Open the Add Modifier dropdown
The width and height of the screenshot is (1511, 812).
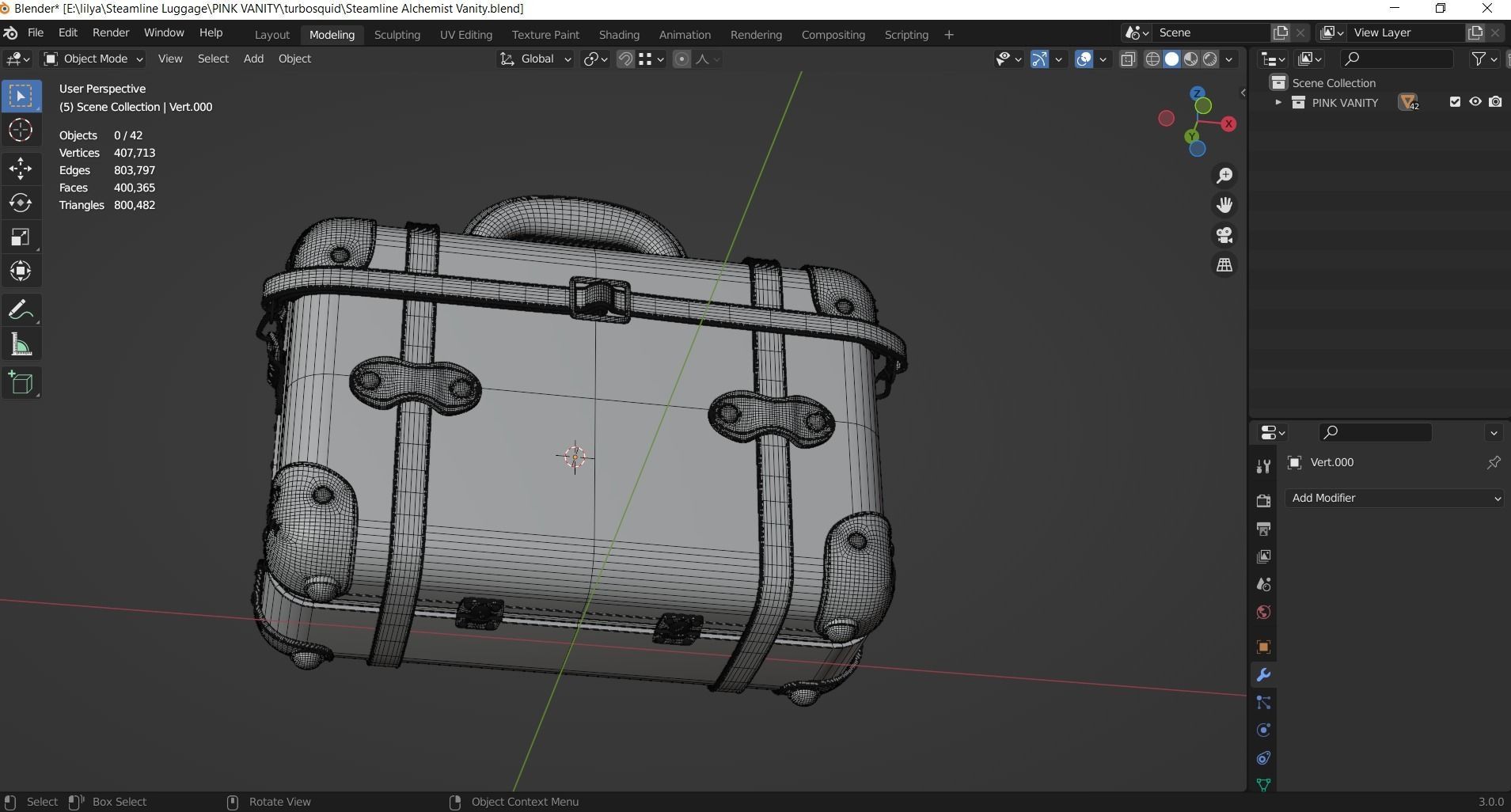click(x=1394, y=498)
